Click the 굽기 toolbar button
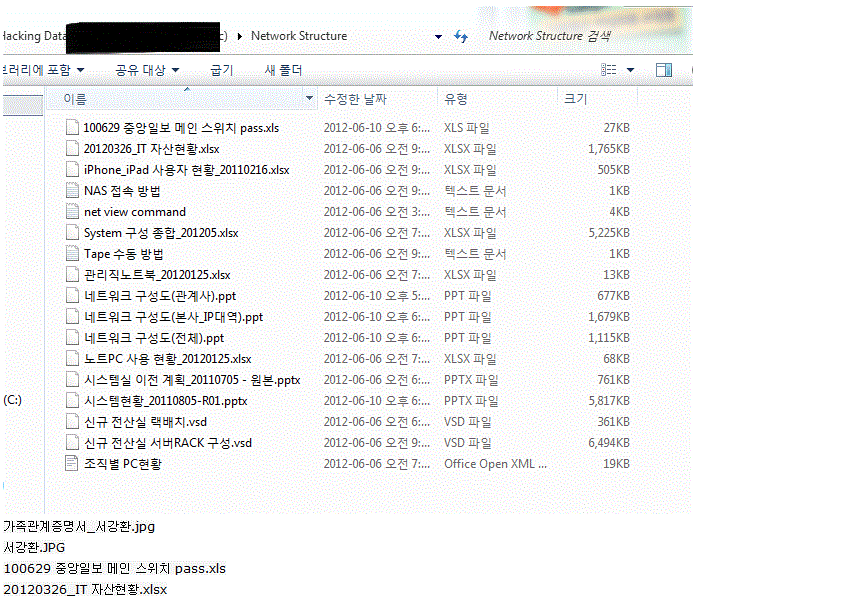The image size is (868, 598). [222, 70]
